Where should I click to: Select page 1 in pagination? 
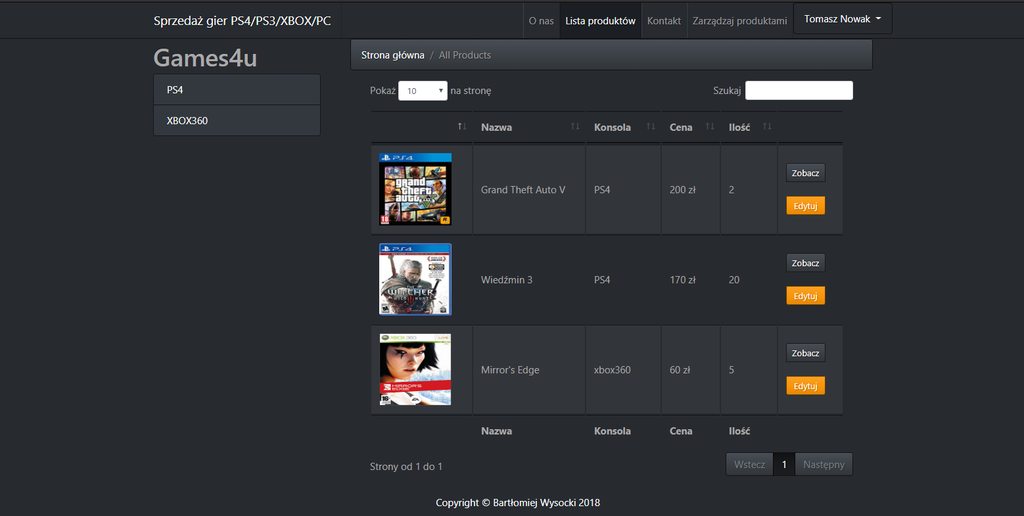[784, 464]
